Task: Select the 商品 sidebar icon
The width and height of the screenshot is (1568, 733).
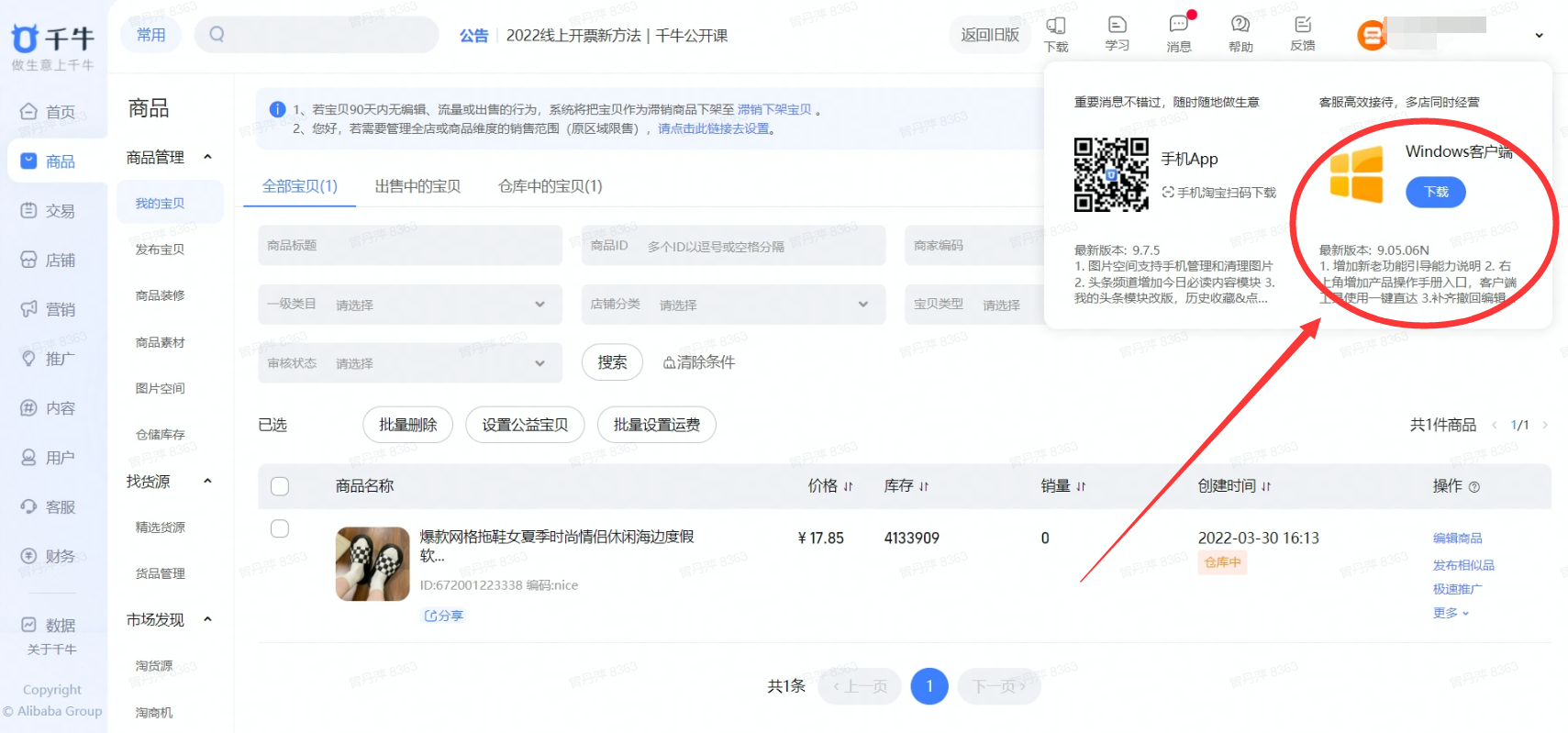Action: point(28,161)
